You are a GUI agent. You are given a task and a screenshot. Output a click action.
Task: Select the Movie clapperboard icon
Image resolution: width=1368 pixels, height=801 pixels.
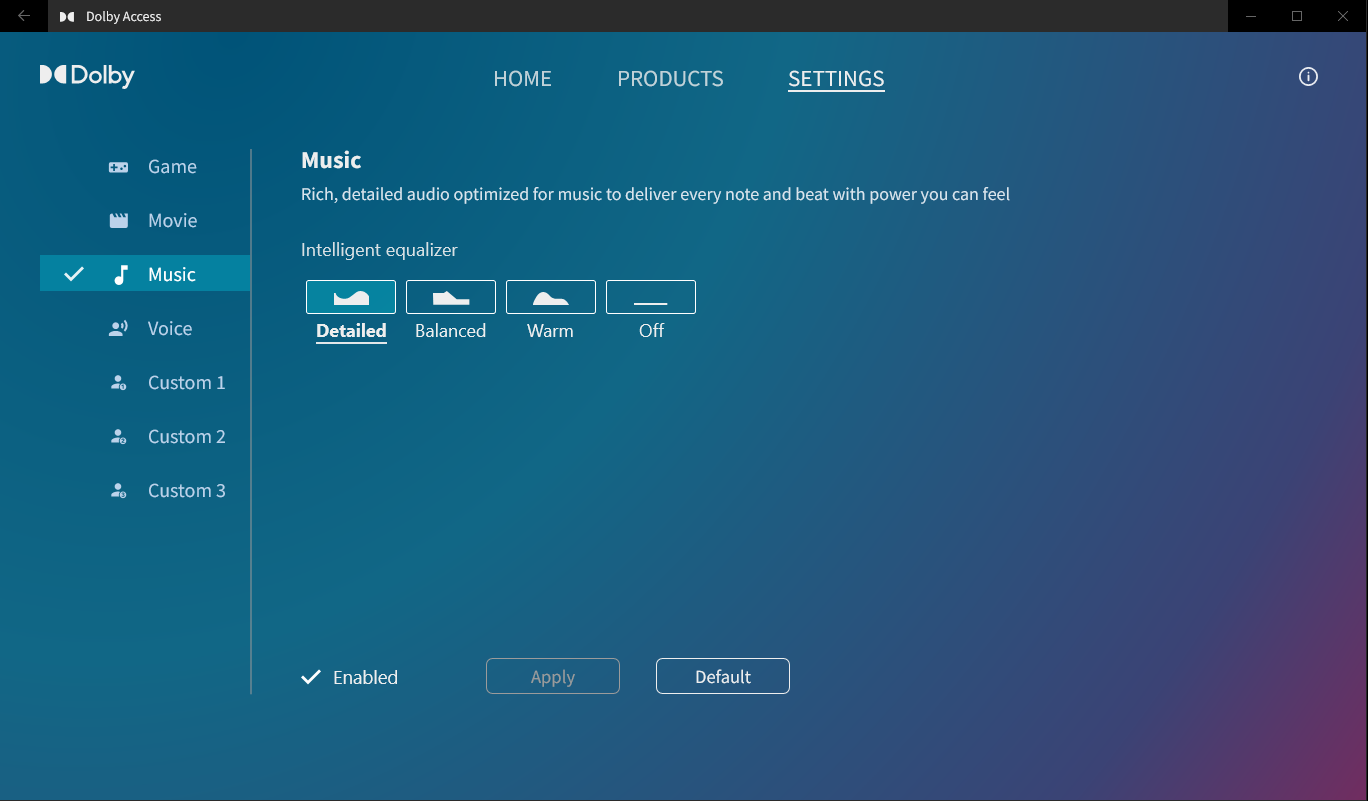coord(118,221)
